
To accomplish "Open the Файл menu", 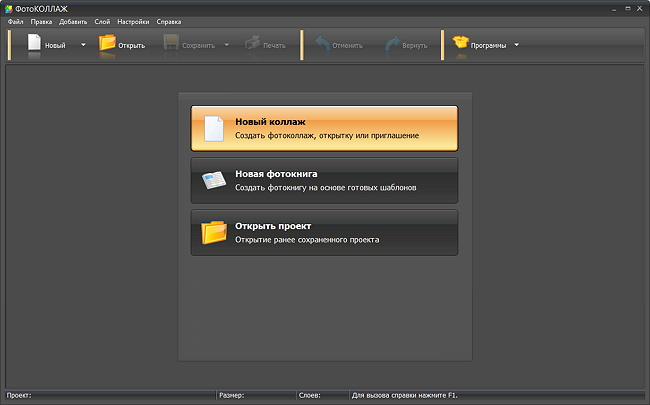I will [x=15, y=22].
